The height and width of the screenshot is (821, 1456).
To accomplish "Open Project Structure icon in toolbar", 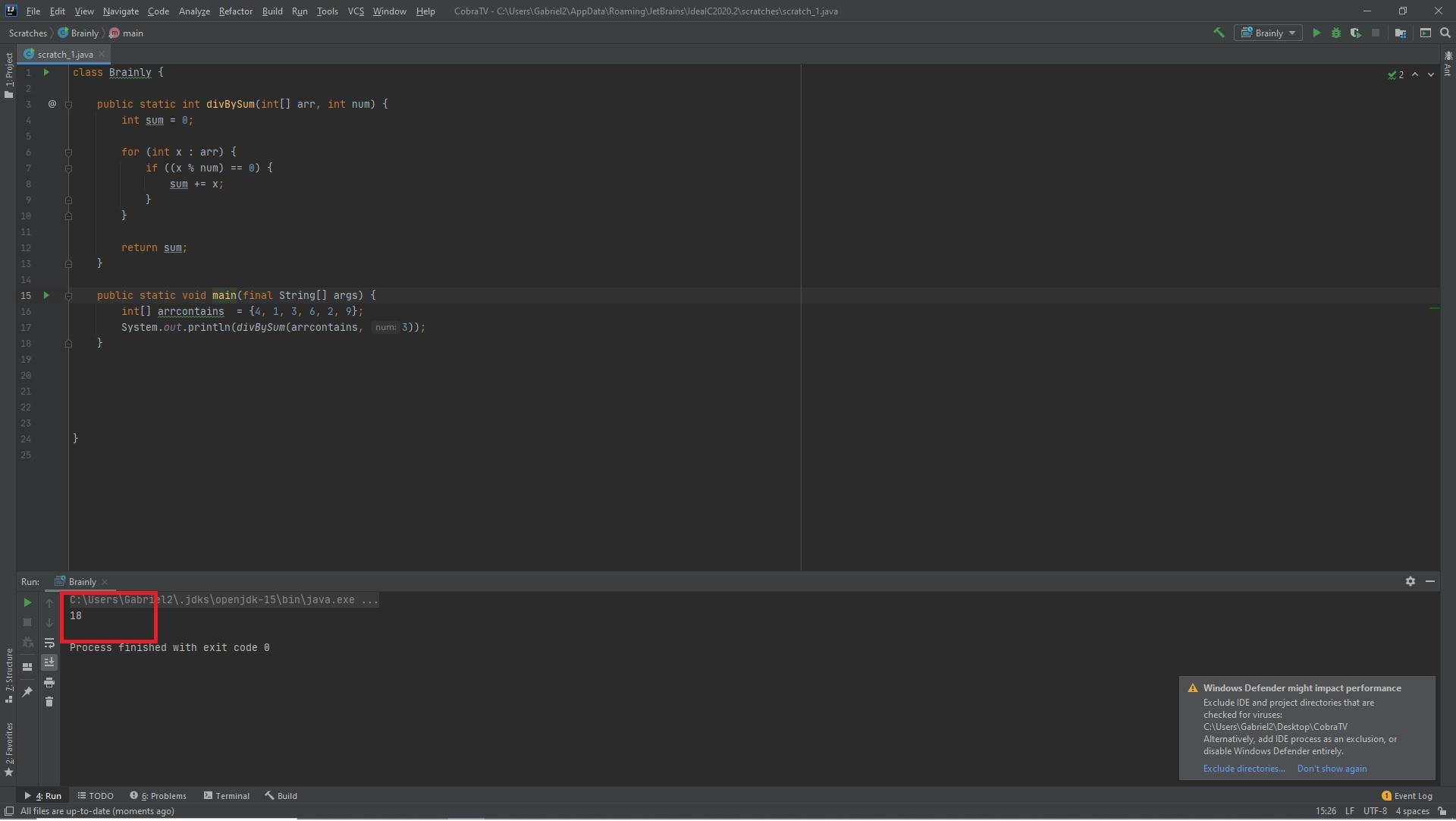I will (1401, 33).
